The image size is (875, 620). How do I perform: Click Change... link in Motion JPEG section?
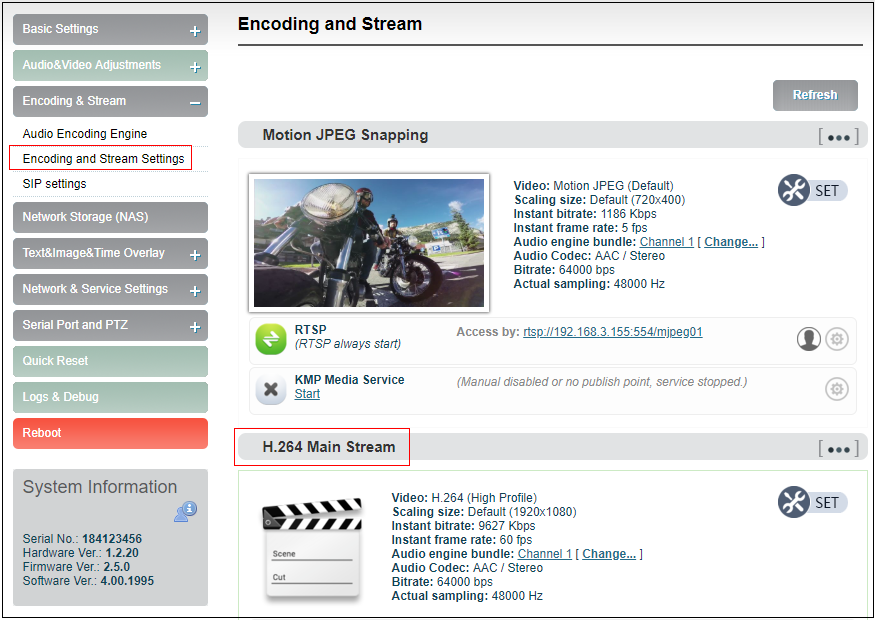click(731, 242)
